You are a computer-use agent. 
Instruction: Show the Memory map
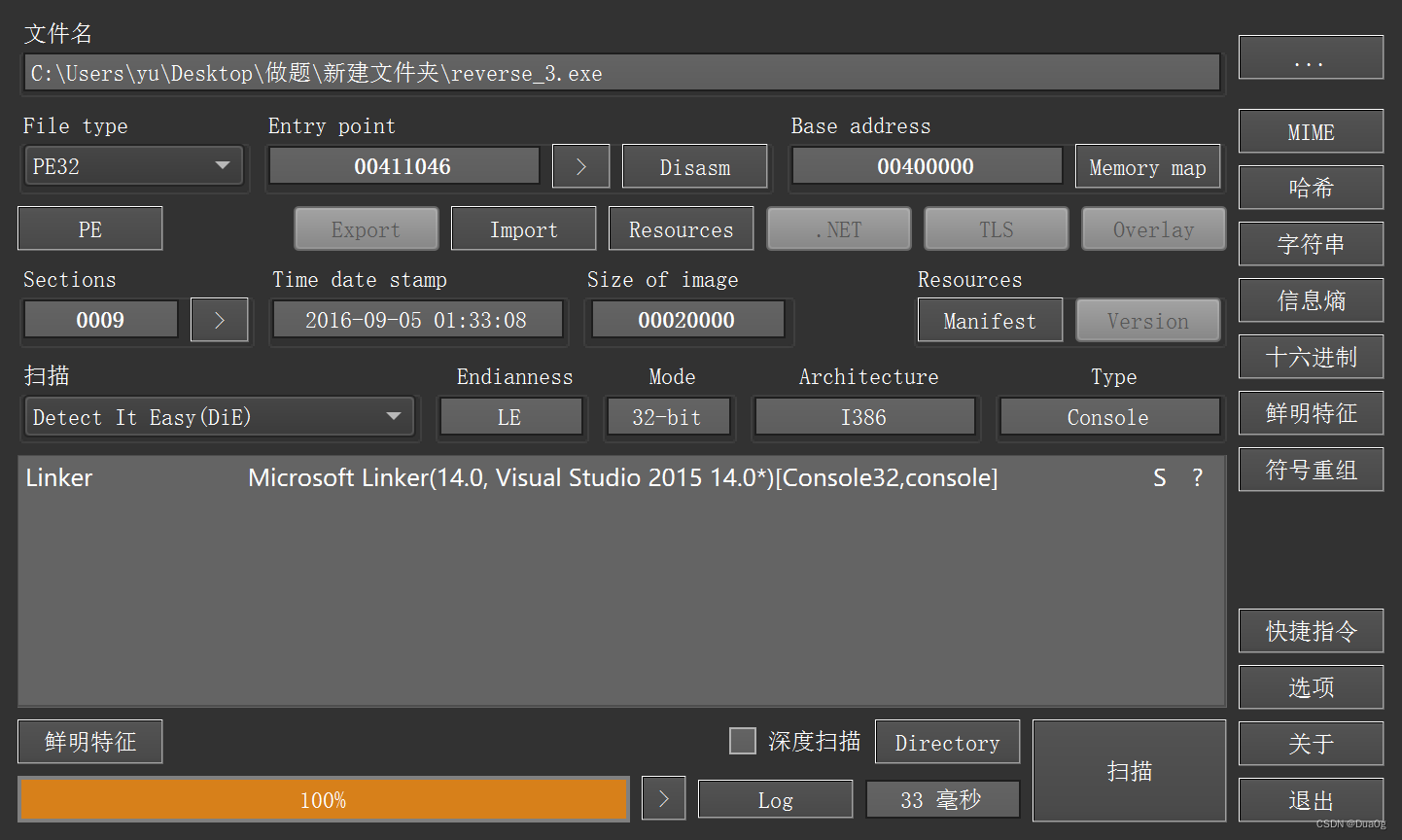1147,166
